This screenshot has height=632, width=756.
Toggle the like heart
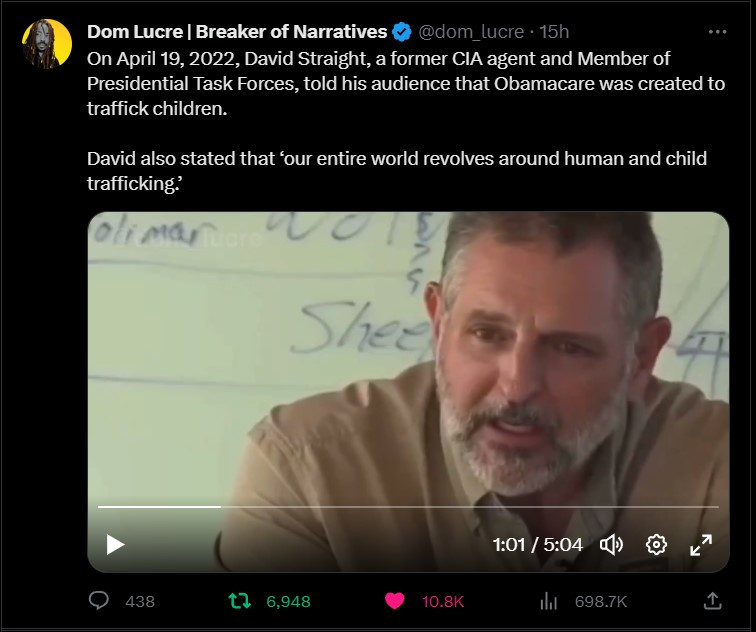(395, 601)
